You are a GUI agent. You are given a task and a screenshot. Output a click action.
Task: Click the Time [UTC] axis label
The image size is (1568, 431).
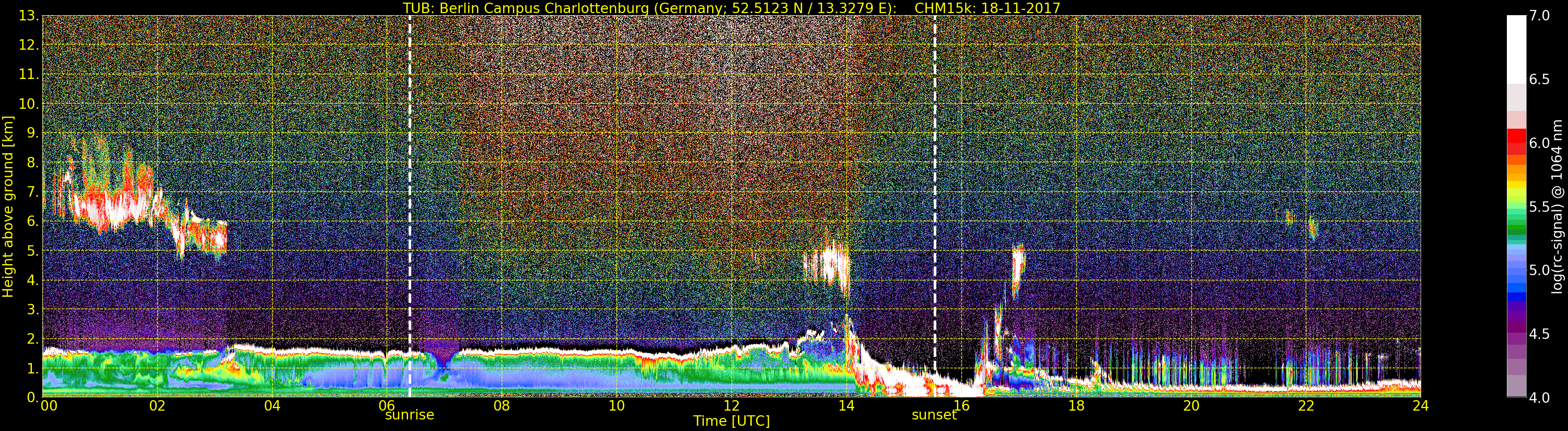tap(731, 421)
